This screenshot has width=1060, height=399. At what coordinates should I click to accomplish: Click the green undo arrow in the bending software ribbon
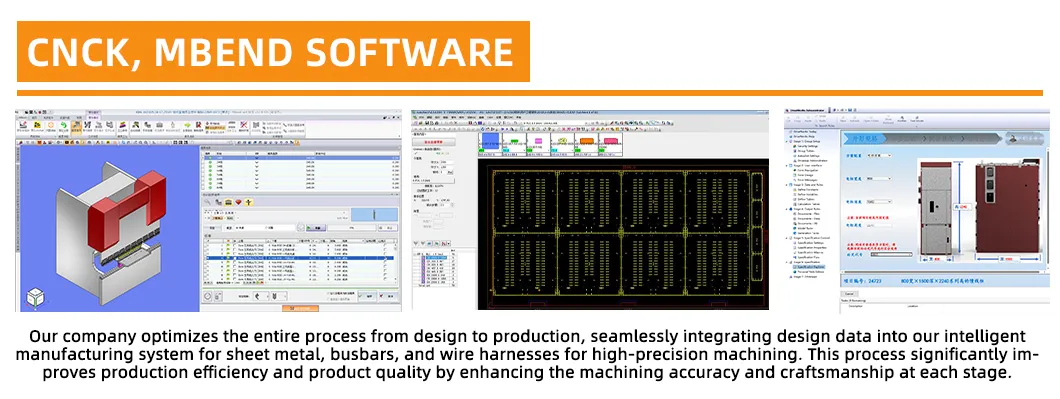coord(63,125)
